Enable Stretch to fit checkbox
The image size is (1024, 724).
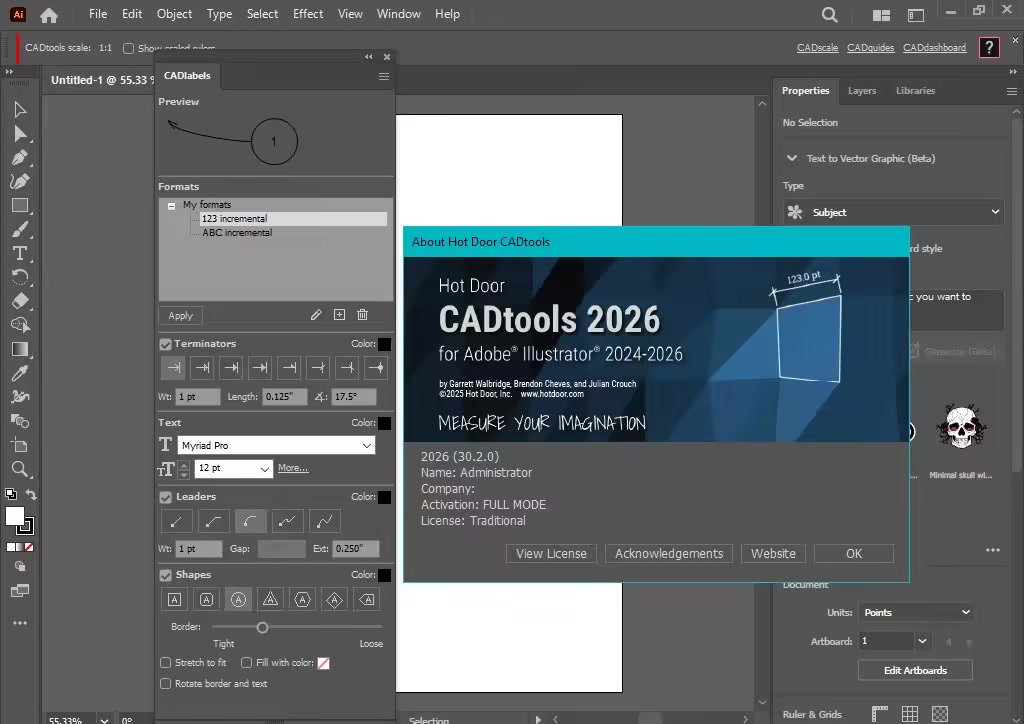tap(166, 663)
